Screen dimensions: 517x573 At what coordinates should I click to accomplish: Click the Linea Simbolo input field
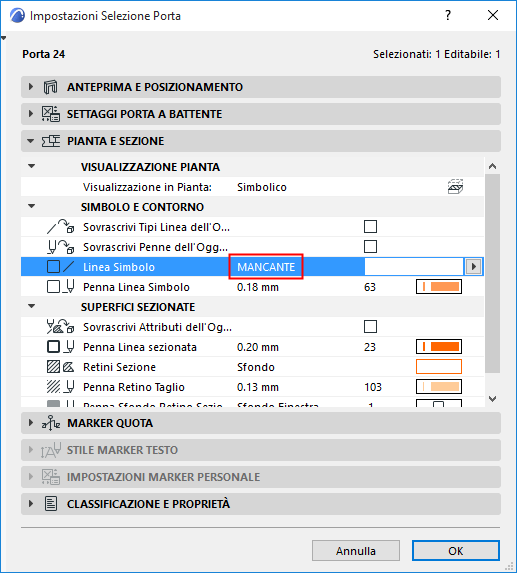click(414, 267)
